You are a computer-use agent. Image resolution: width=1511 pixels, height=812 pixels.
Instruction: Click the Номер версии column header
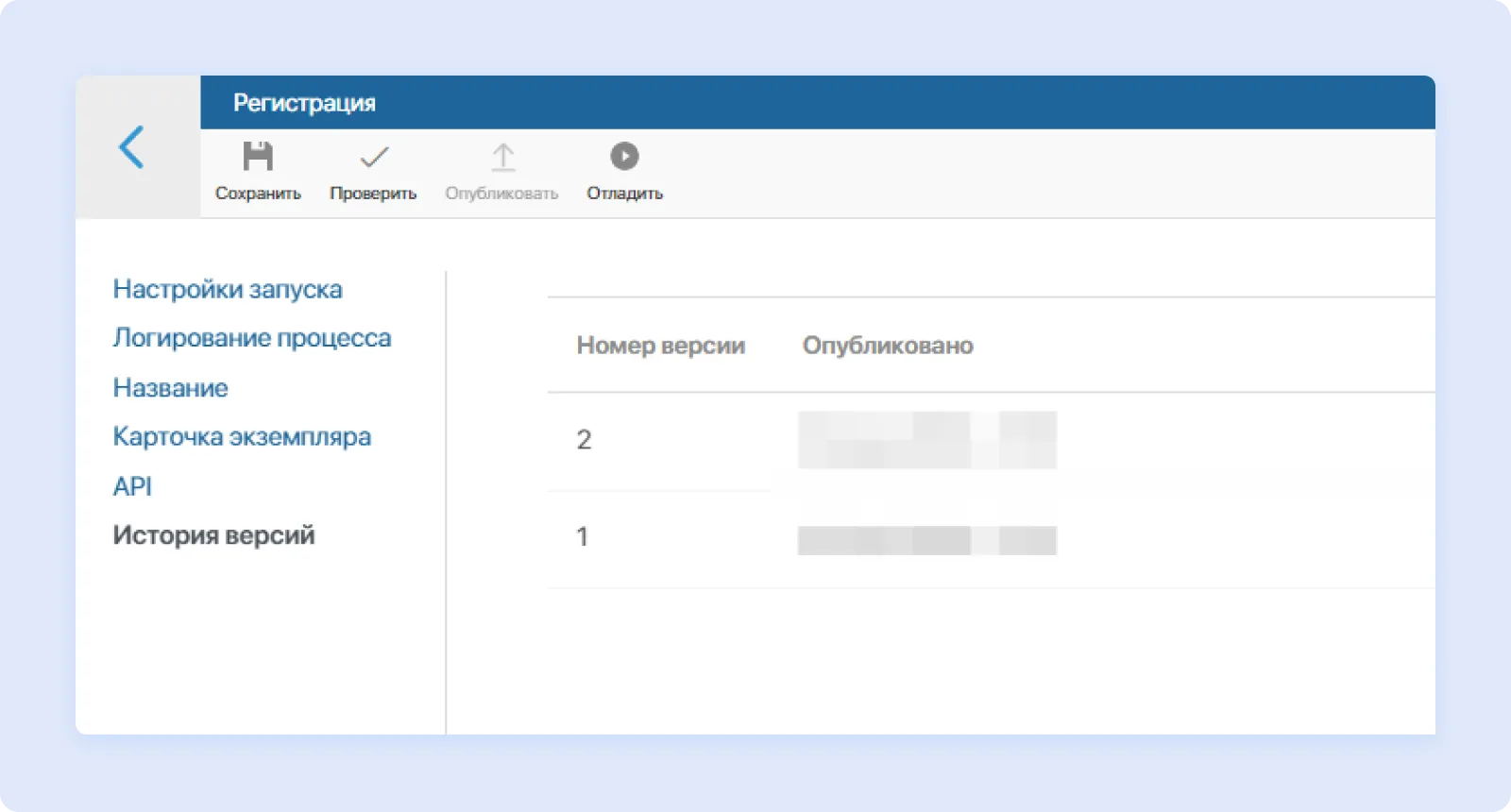coord(660,346)
